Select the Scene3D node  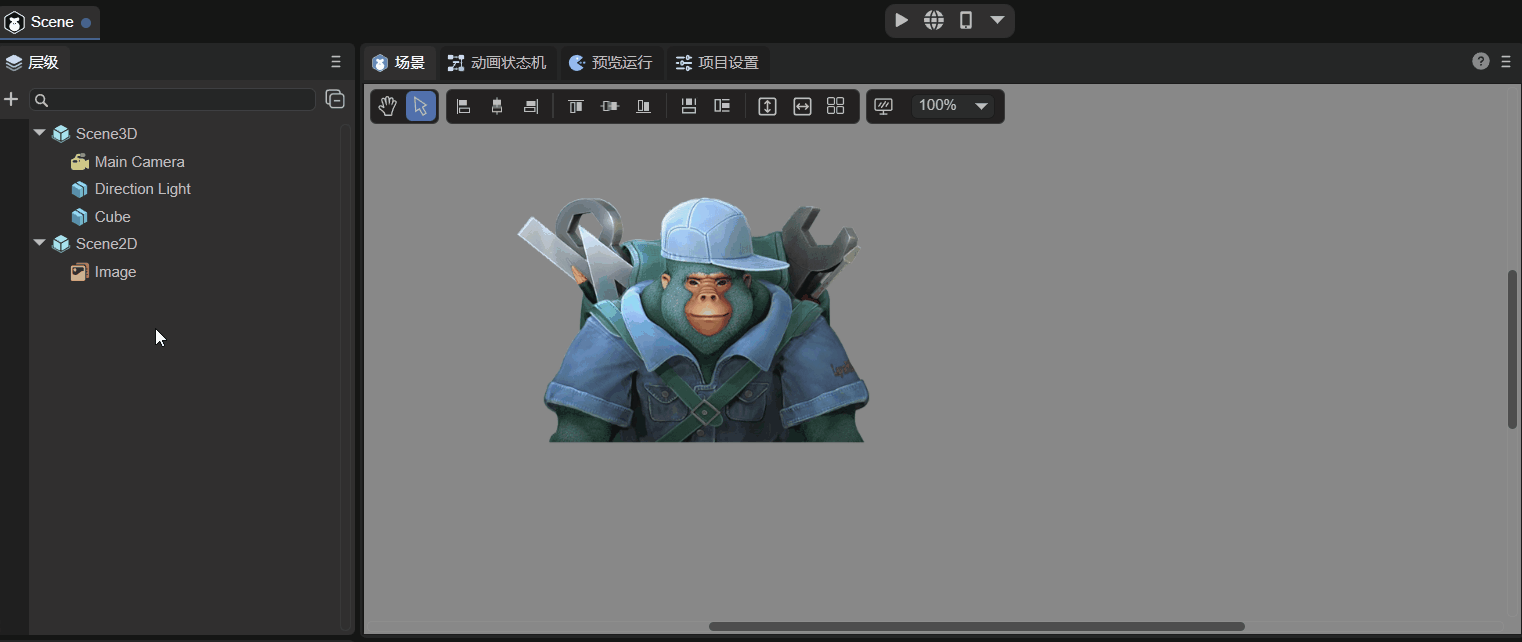[x=106, y=134]
